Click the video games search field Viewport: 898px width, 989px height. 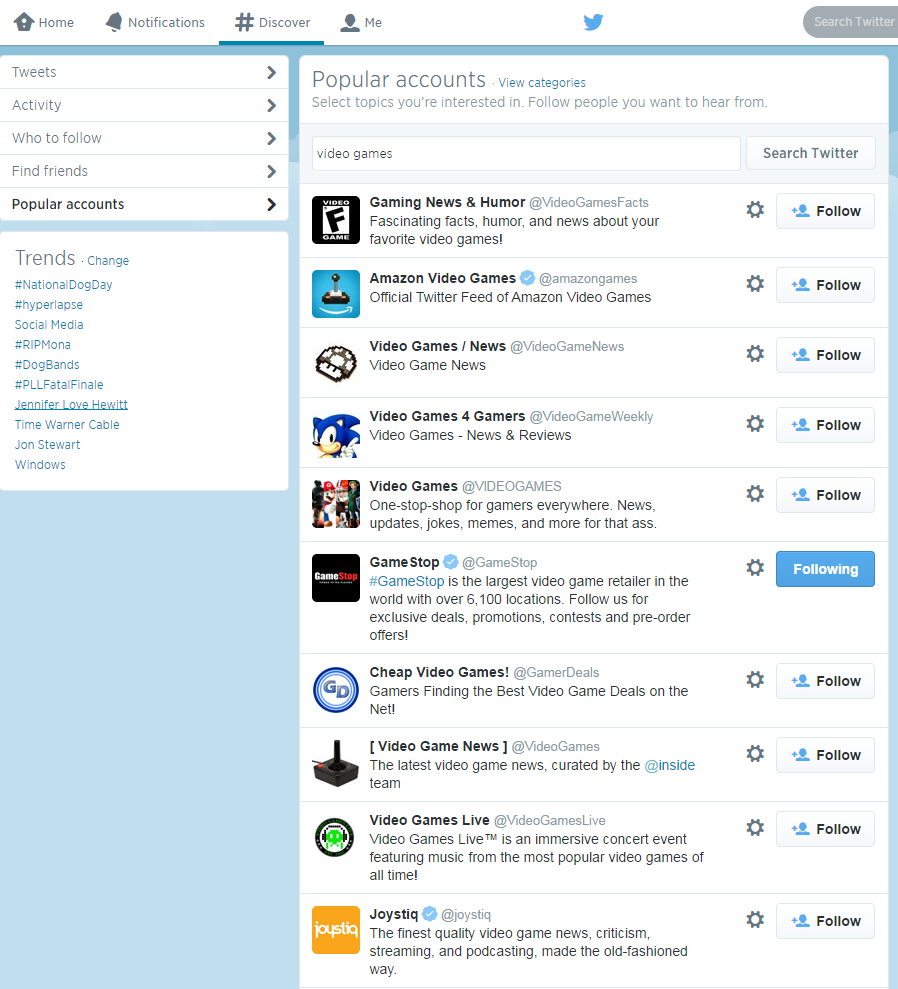point(526,153)
